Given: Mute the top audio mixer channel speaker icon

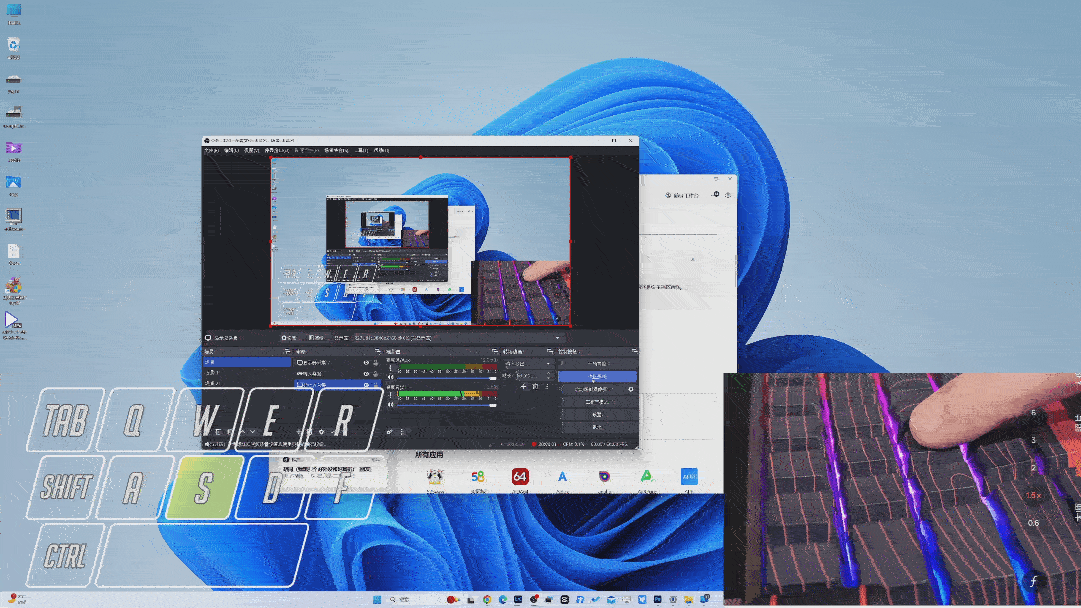Looking at the screenshot, I should (391, 378).
